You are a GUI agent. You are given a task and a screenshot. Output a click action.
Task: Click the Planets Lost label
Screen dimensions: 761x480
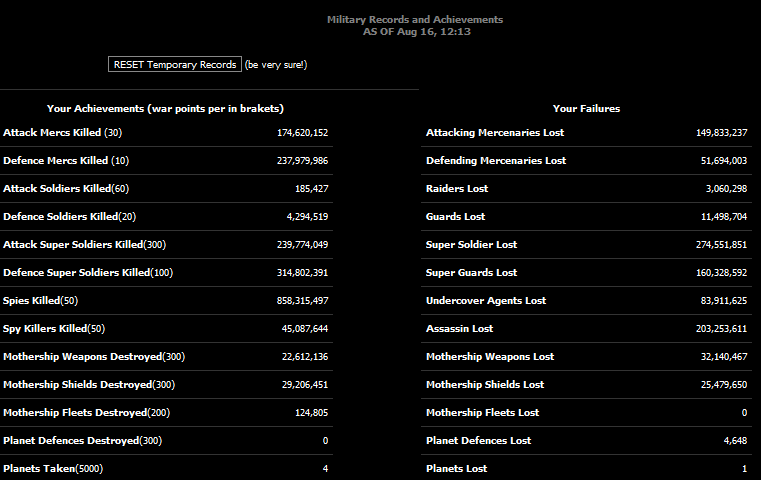[x=456, y=468]
